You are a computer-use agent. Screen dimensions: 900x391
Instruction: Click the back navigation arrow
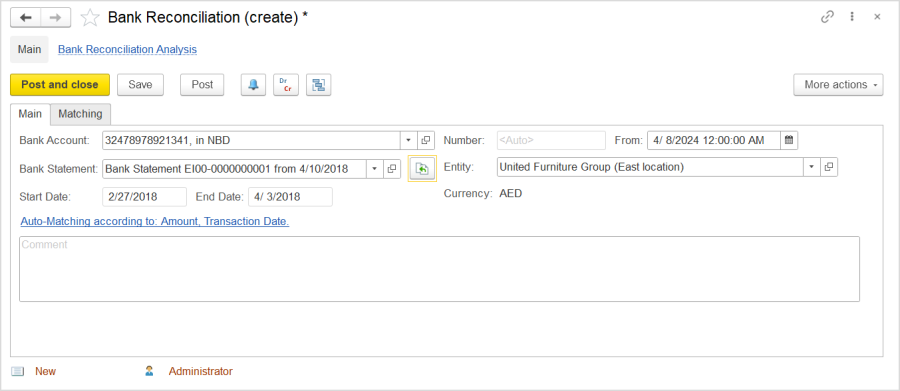(25, 18)
